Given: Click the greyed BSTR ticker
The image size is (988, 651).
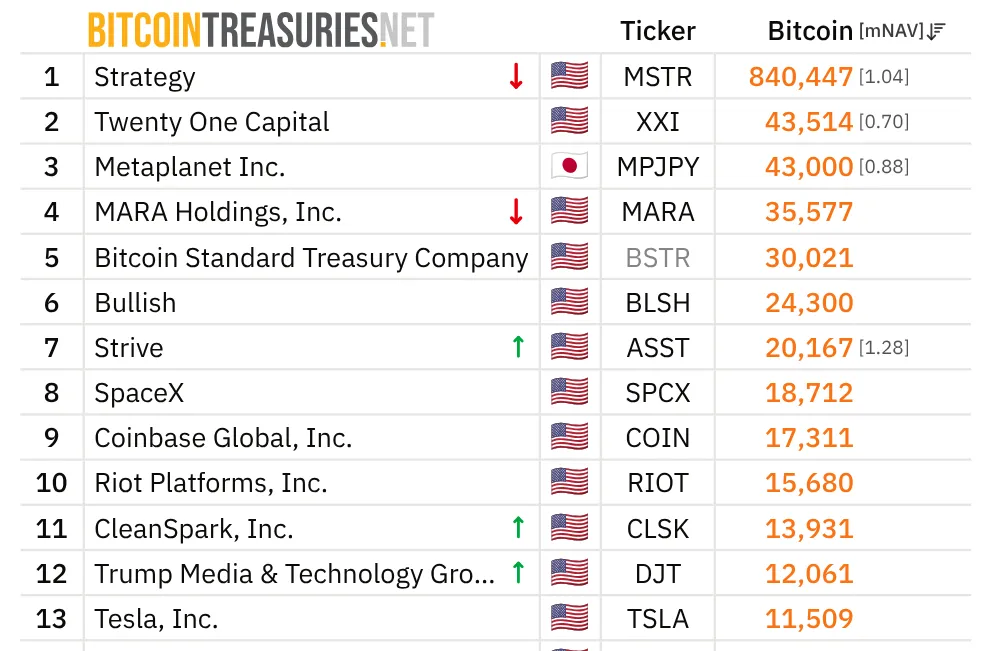Looking at the screenshot, I should click(x=658, y=258).
